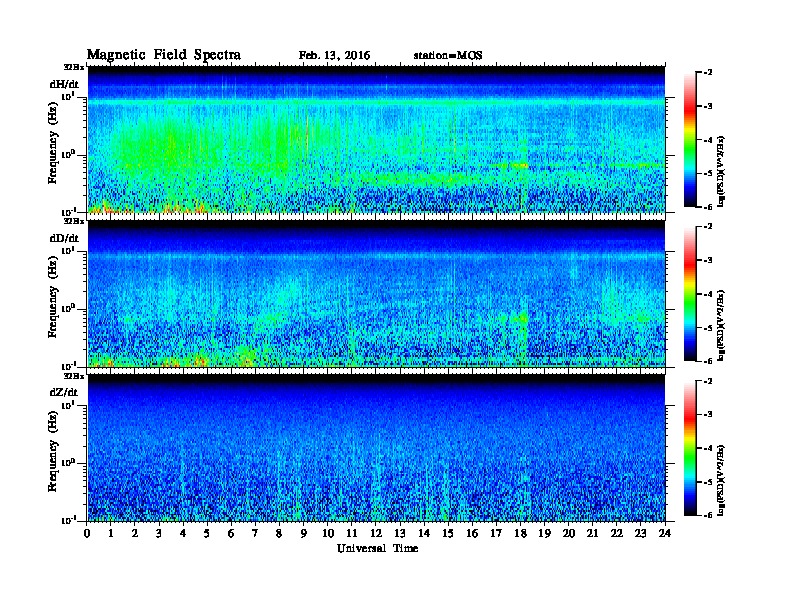Click the 10⁻¹ frequency tick of dZ/dt panel

coord(68,520)
